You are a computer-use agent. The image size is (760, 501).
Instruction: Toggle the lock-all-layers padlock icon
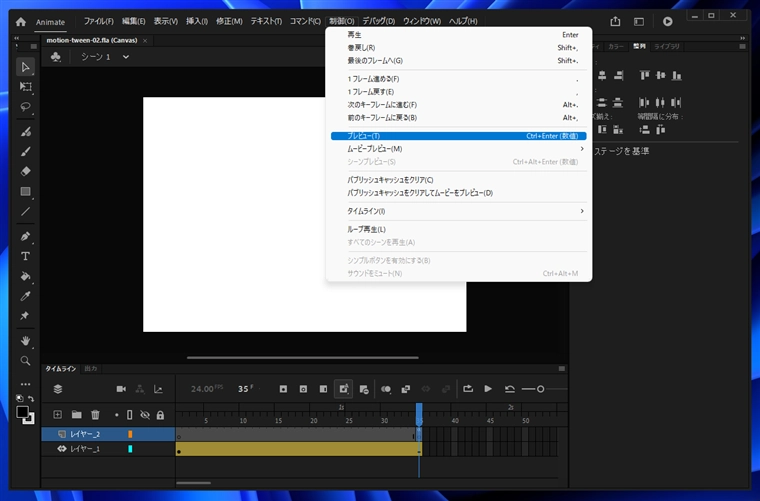160,415
